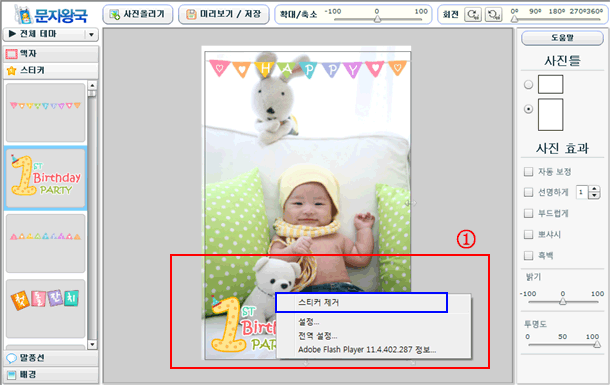Enable the 흑백 checkbox

click(x=528, y=256)
